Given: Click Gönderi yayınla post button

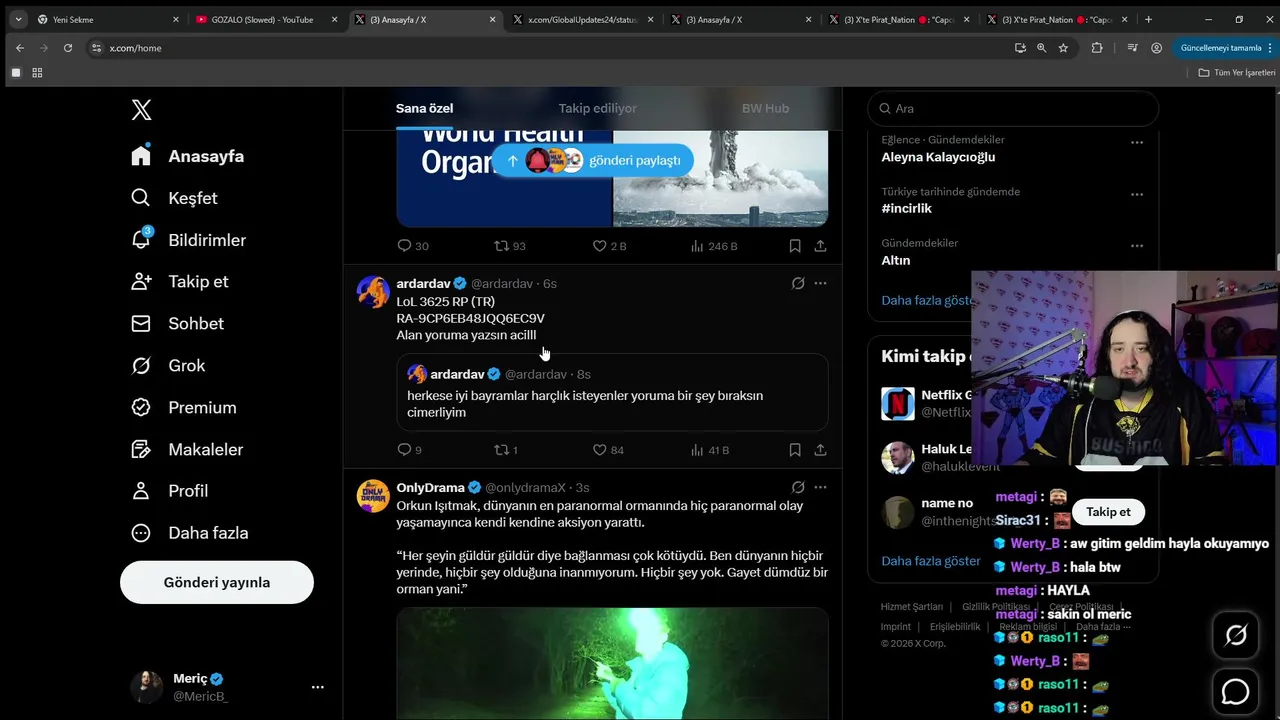Looking at the screenshot, I should [x=217, y=582].
